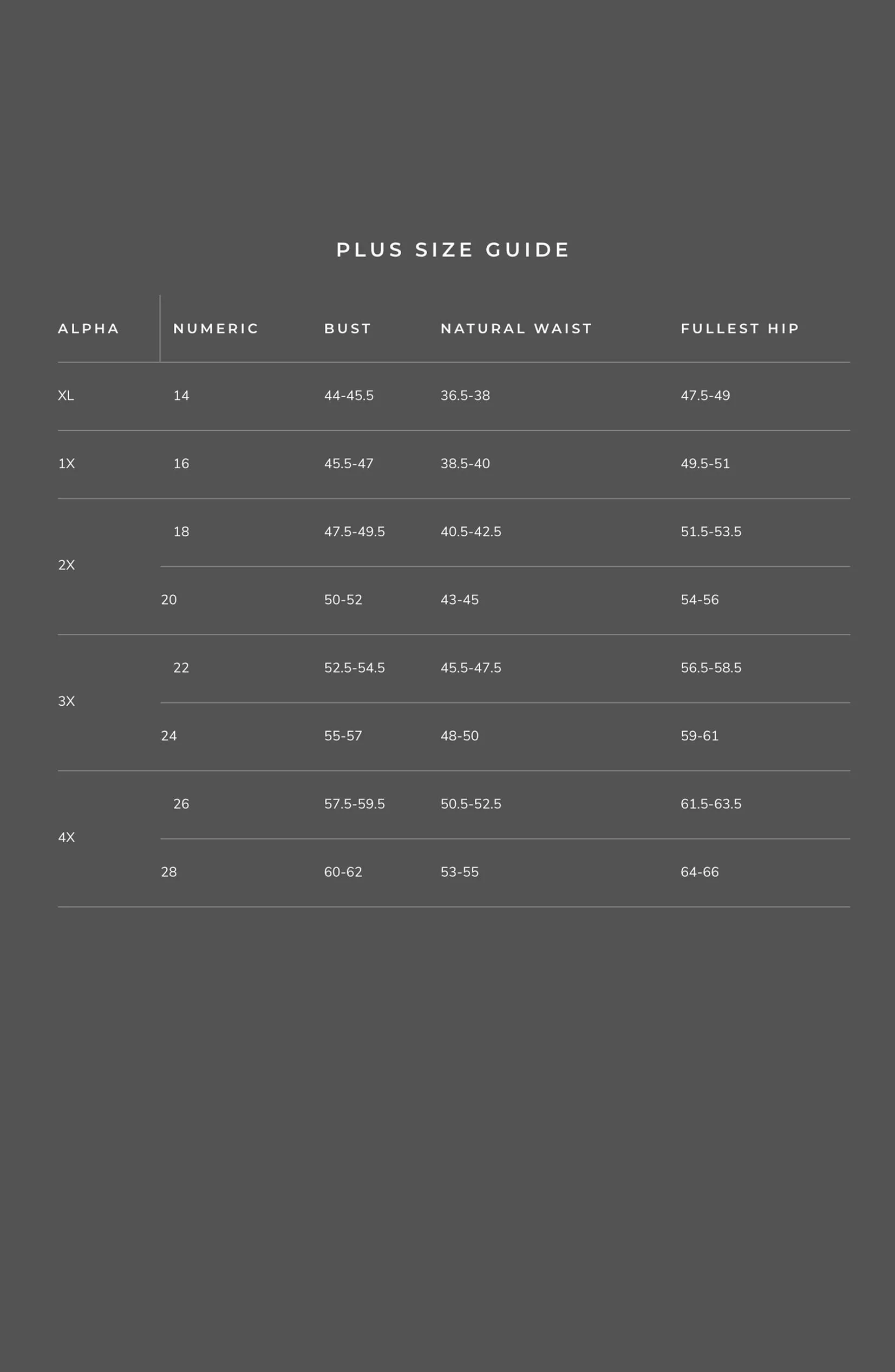Select the NUMERIC column header
Image resolution: width=895 pixels, height=1372 pixels.
pyautogui.click(x=216, y=329)
